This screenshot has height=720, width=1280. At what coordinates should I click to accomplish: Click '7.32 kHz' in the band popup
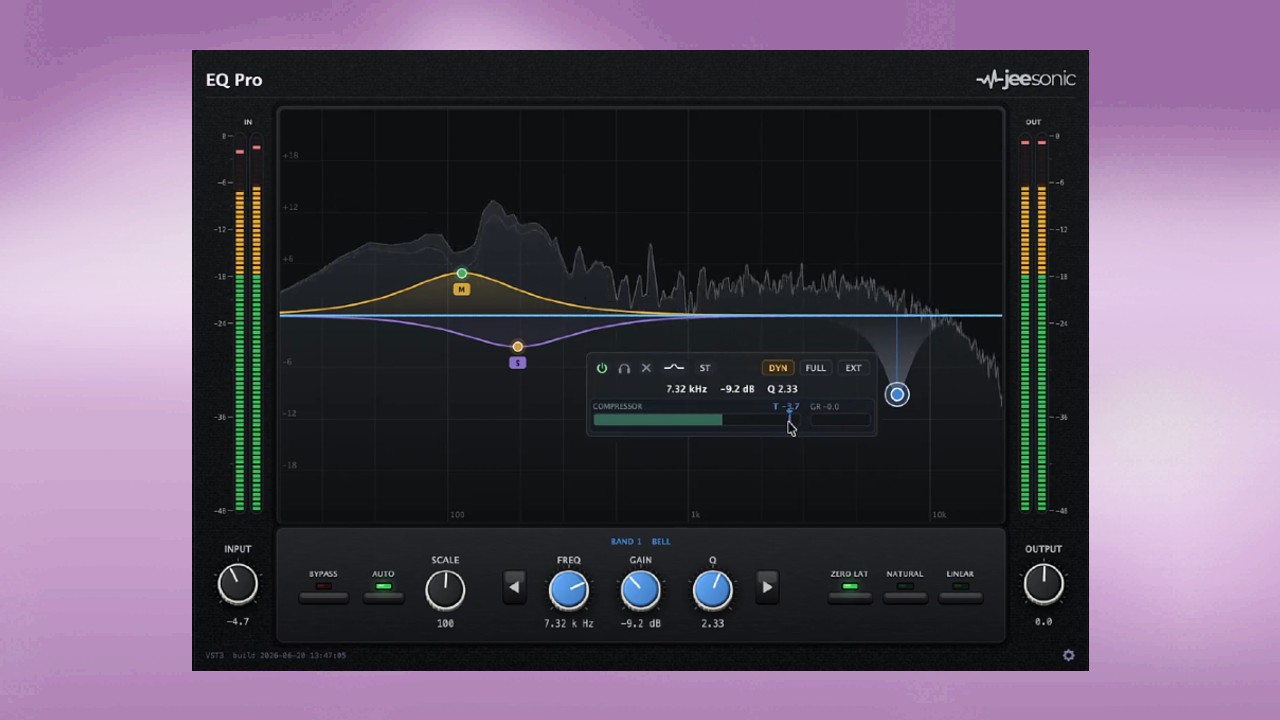click(x=687, y=389)
